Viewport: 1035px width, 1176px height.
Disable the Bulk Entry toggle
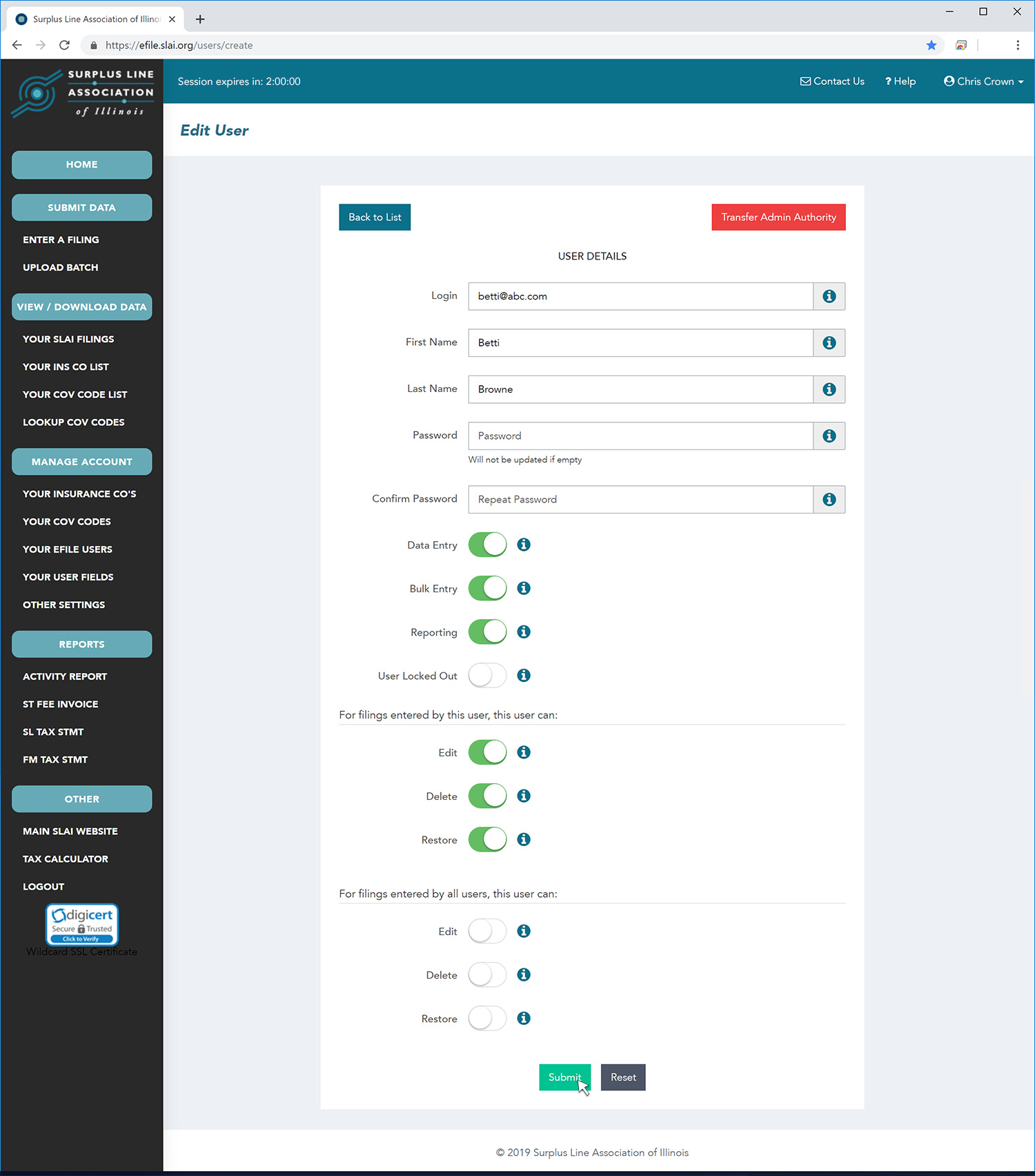(x=487, y=588)
